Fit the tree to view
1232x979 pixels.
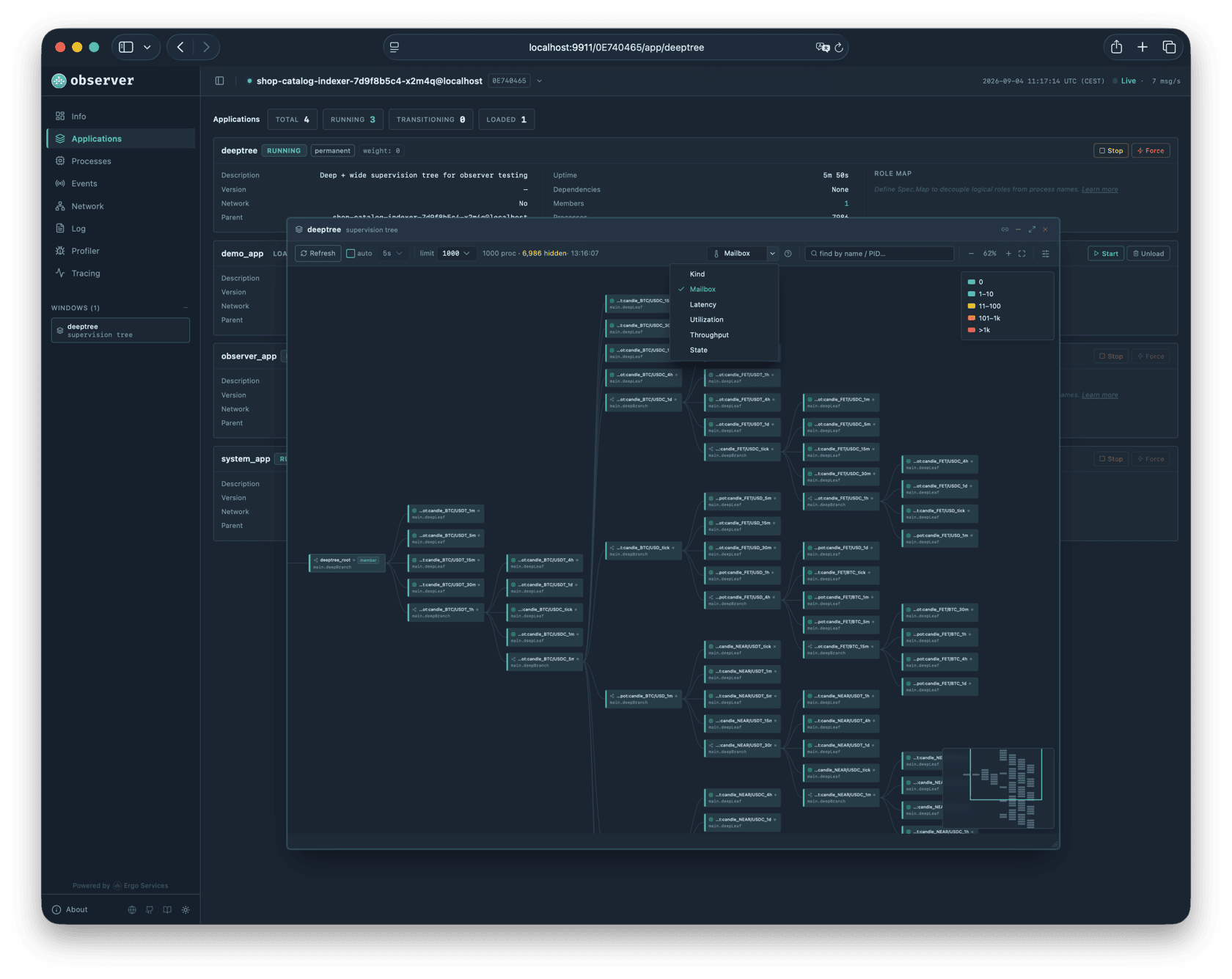(x=1022, y=254)
